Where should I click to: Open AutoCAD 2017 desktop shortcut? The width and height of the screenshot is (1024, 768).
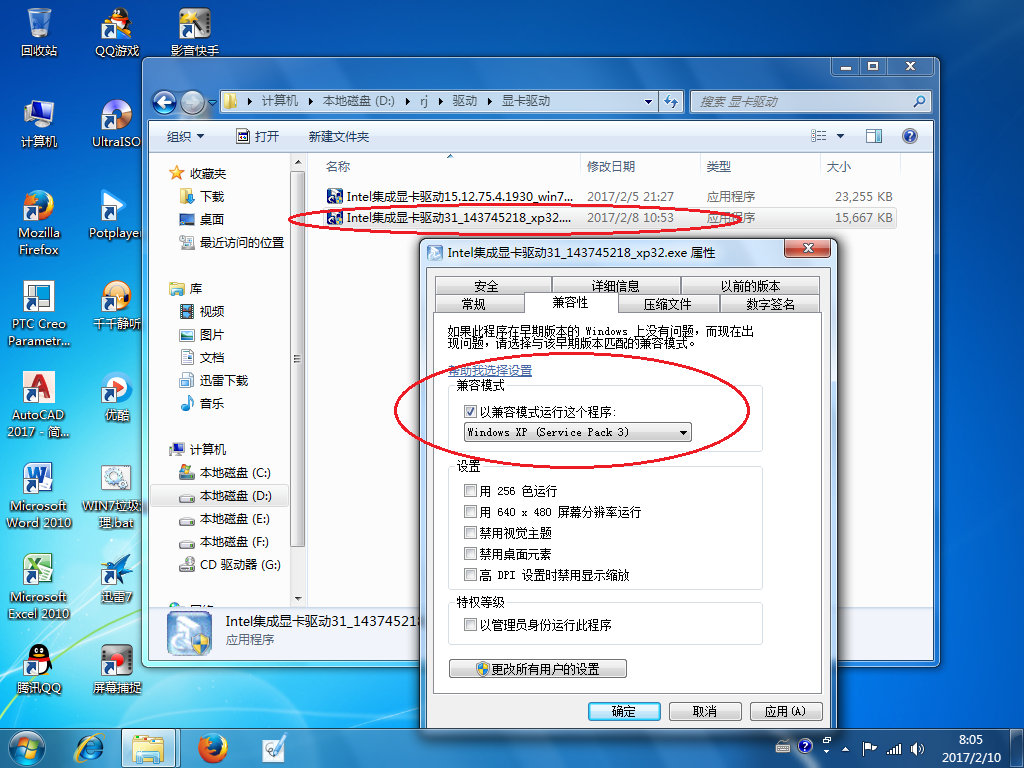(x=39, y=404)
